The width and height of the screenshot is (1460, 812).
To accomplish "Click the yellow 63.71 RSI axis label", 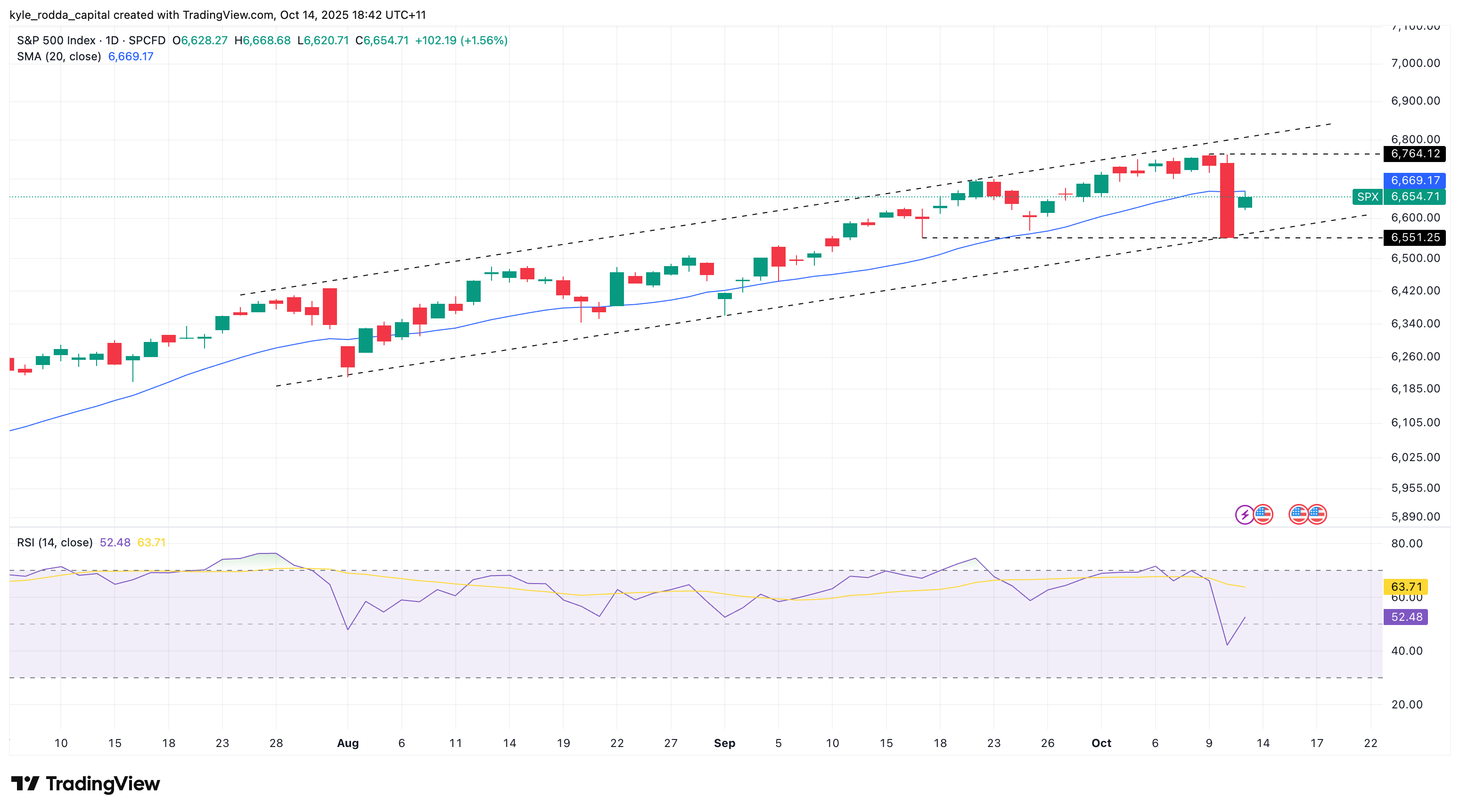I will tap(1406, 587).
